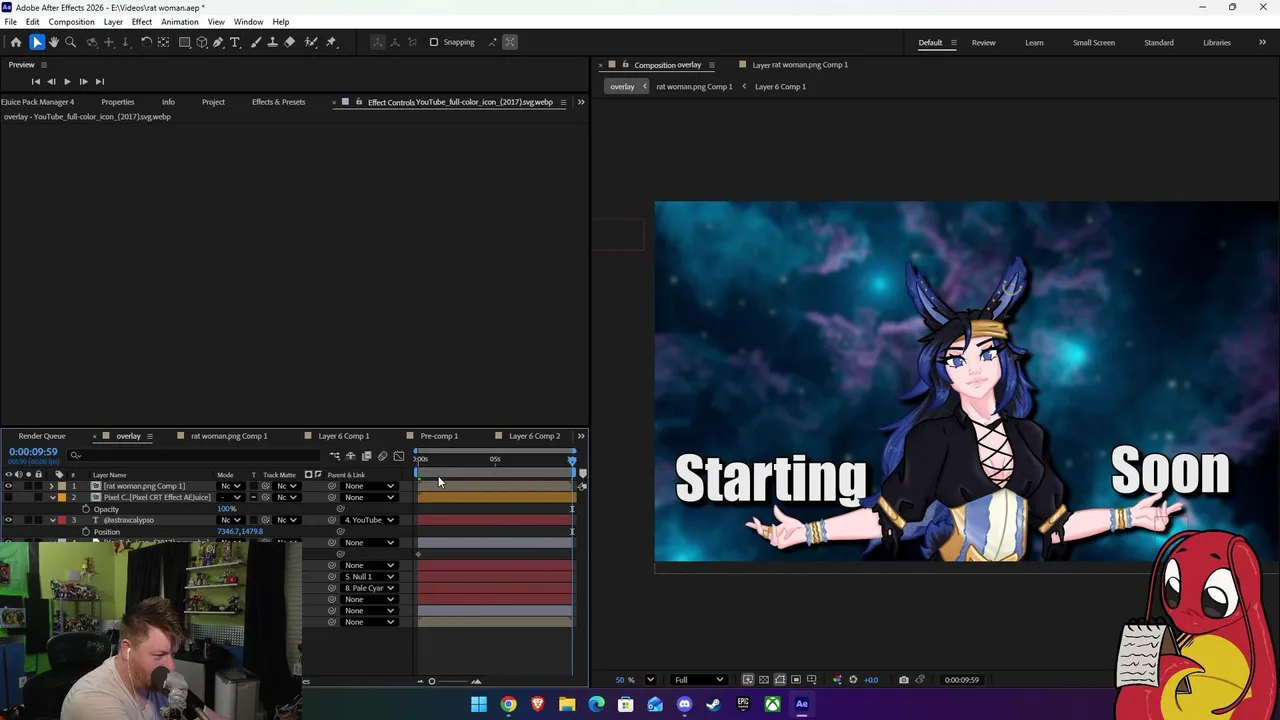Show the Pixel CRT Effect layer

[x=8, y=497]
